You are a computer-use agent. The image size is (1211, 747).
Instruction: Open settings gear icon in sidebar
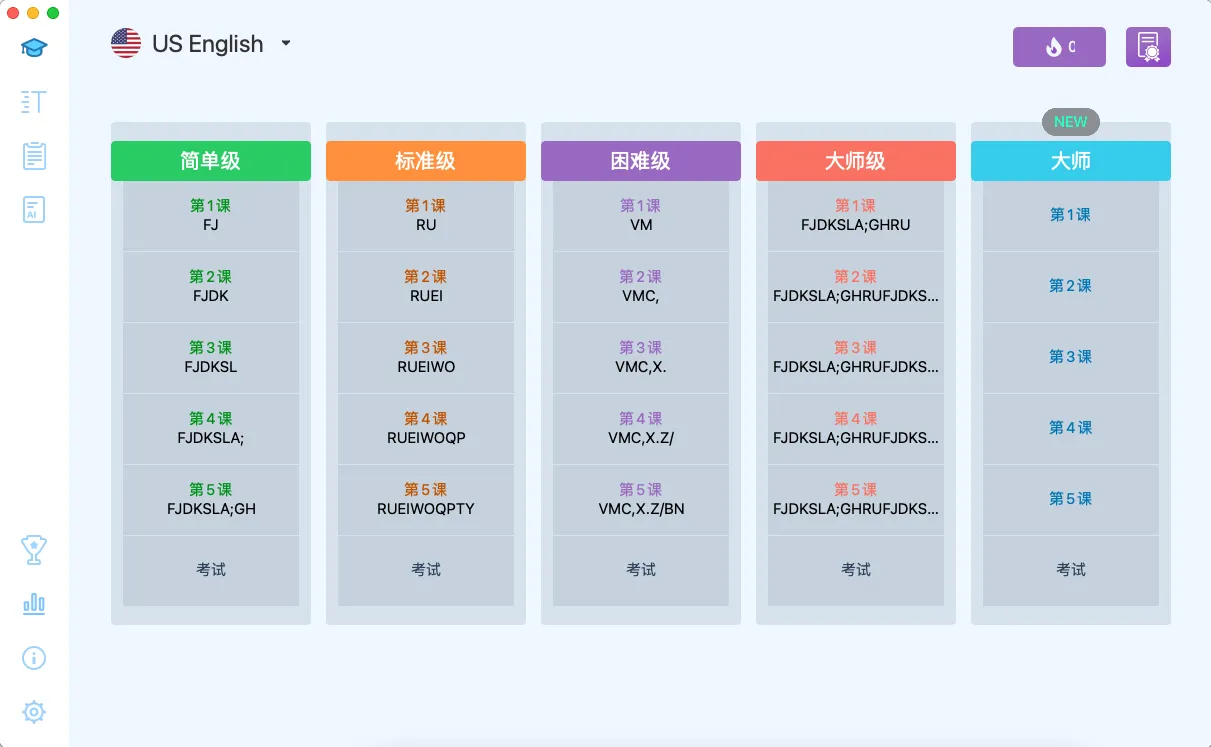click(x=34, y=712)
